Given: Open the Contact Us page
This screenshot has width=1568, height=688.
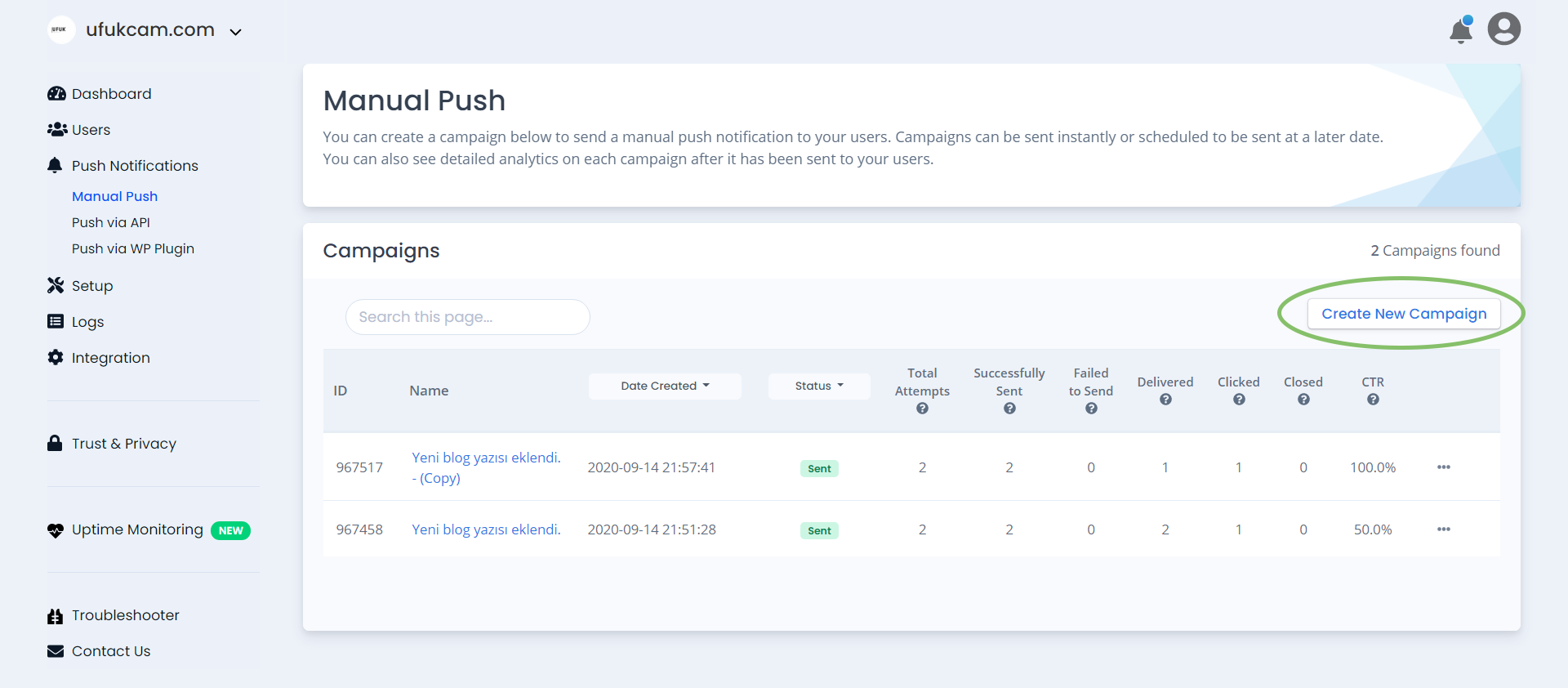Looking at the screenshot, I should click(111, 651).
